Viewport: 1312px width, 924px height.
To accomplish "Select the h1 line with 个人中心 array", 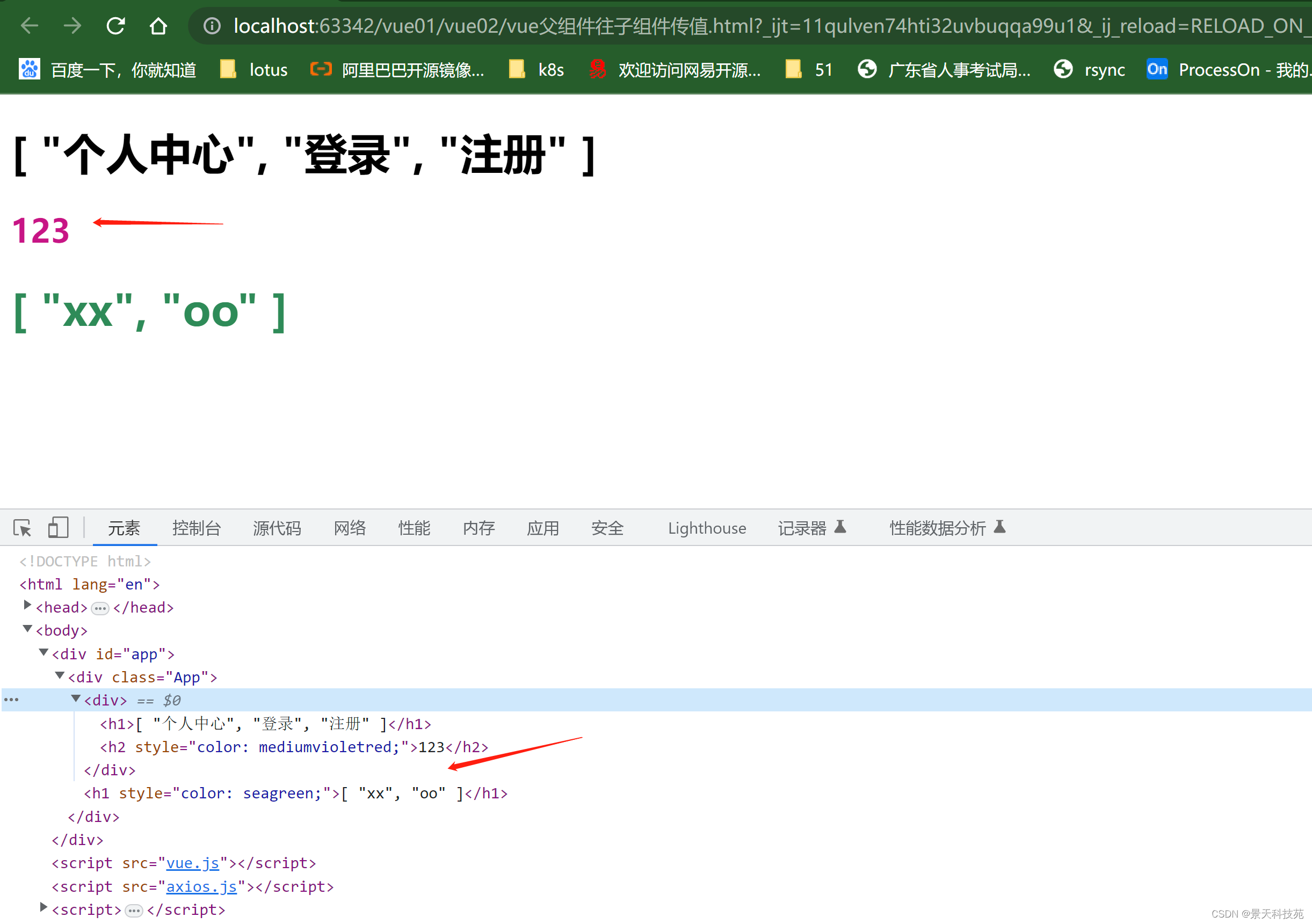I will point(266,724).
